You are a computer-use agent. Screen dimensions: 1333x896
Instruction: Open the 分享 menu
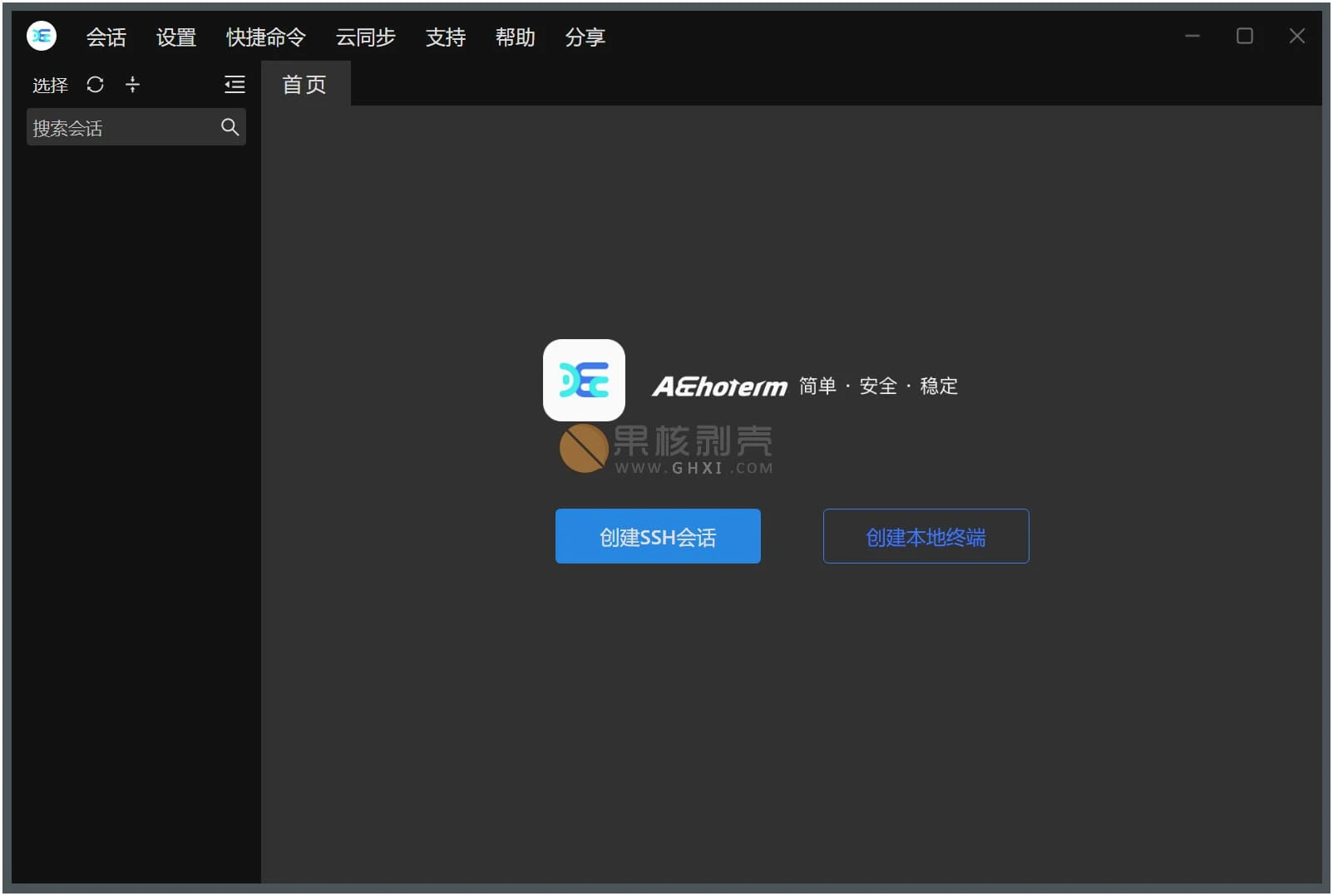click(585, 37)
